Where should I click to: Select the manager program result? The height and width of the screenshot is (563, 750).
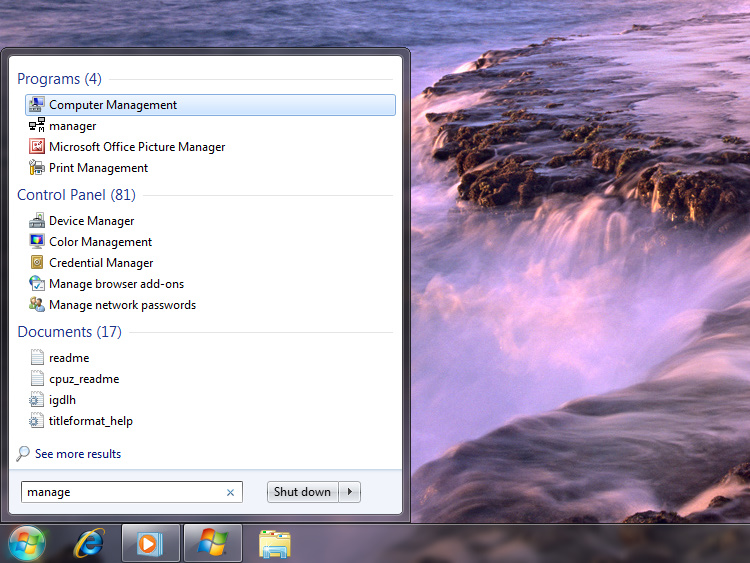(x=73, y=126)
